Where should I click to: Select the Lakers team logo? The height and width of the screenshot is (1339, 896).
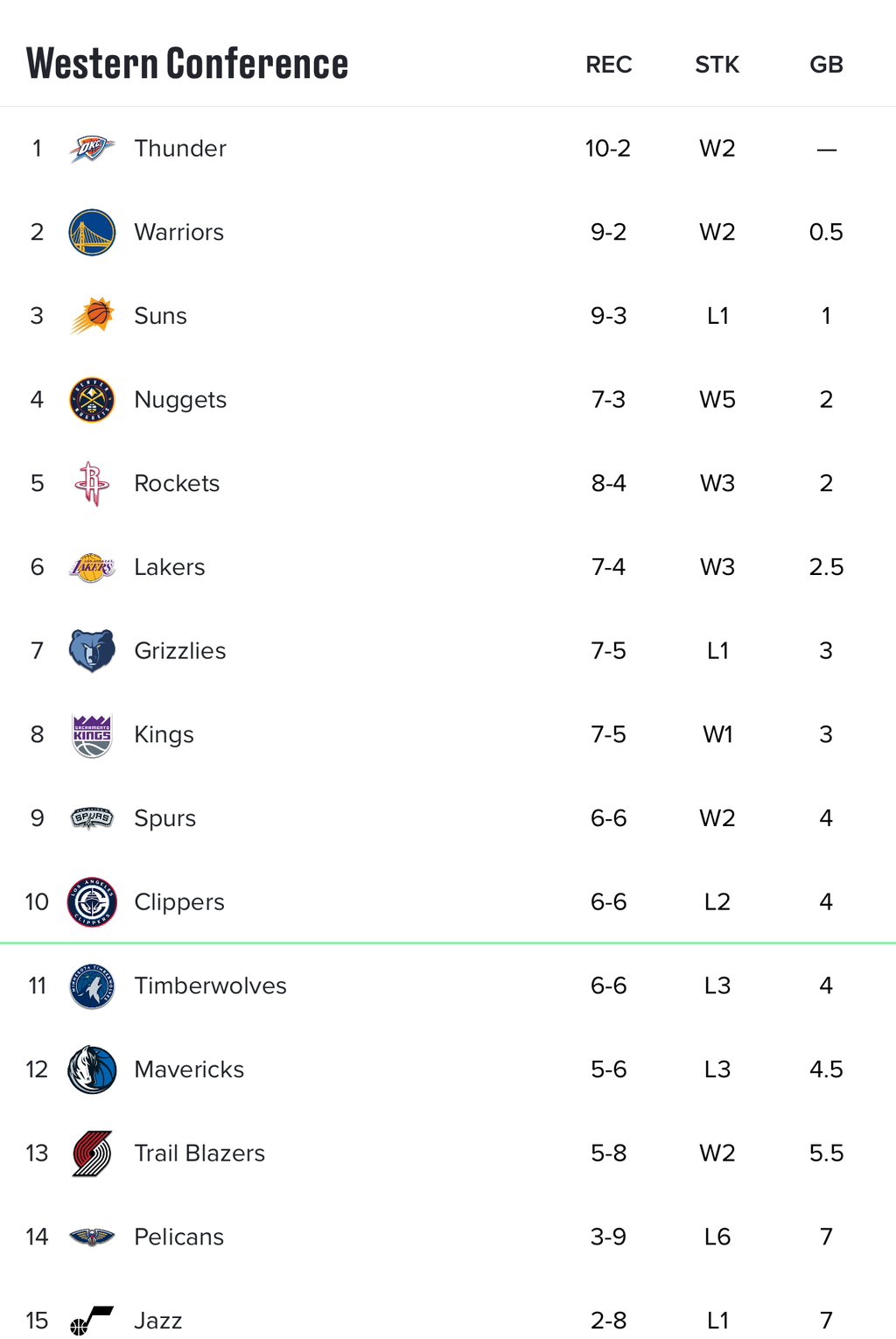click(92, 567)
